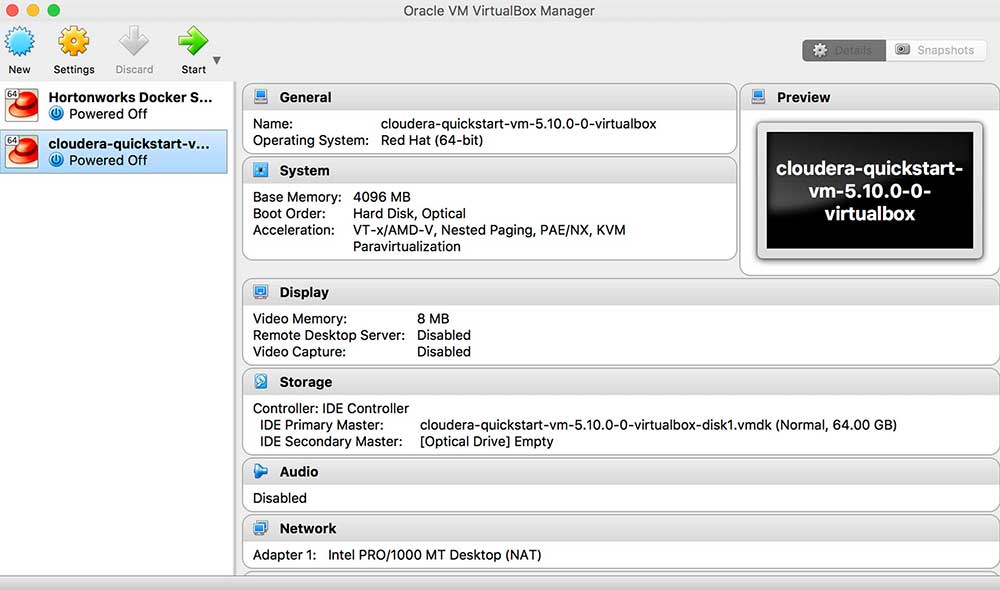Click Intel PRO/1000 MT Desktop (NAT) adapter
The height and width of the screenshot is (590, 1000).
pyautogui.click(x=434, y=555)
